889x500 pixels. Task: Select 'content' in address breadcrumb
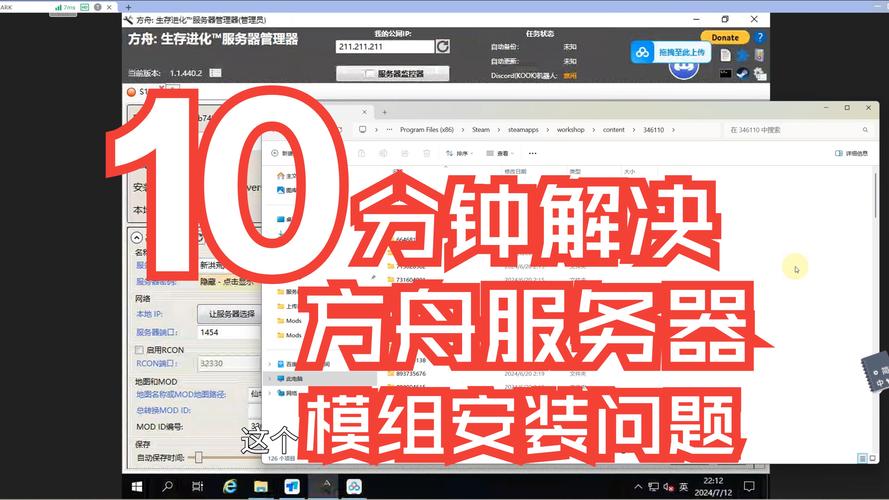click(x=613, y=130)
